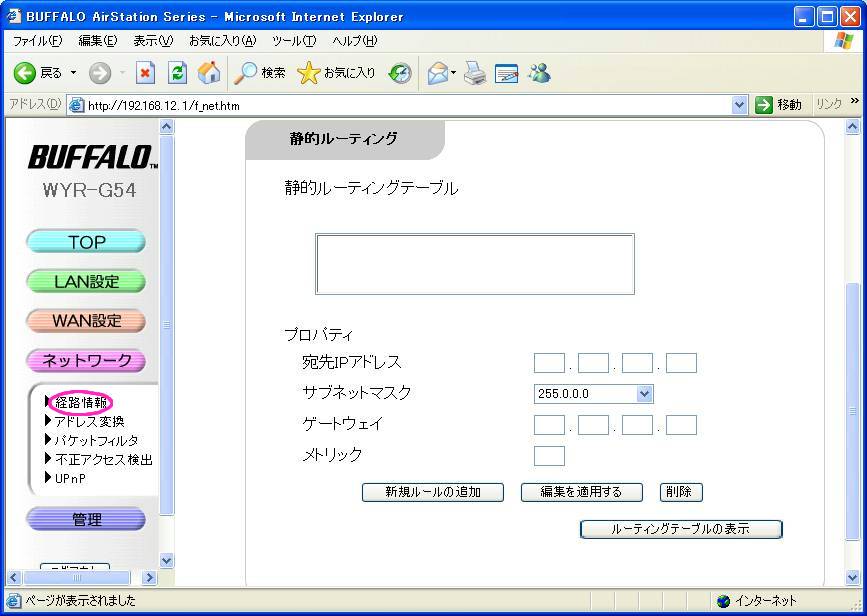This screenshot has width=867, height=616.
Task: Click the IE Back arrow button
Action: 25,73
